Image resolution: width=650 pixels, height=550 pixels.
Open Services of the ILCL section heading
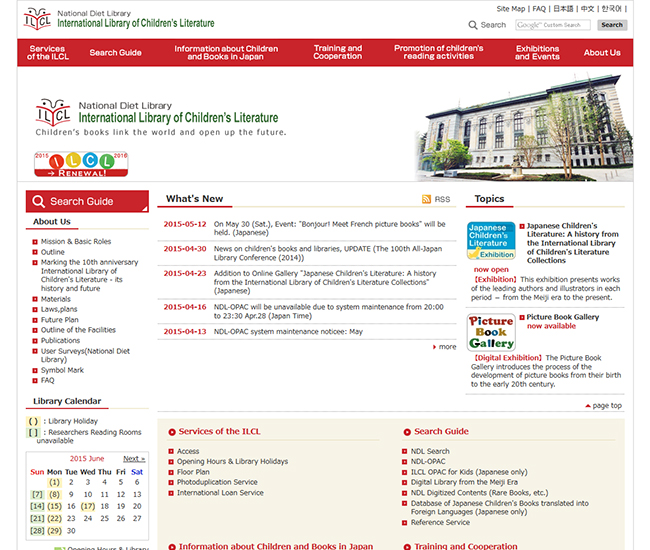click(x=219, y=431)
